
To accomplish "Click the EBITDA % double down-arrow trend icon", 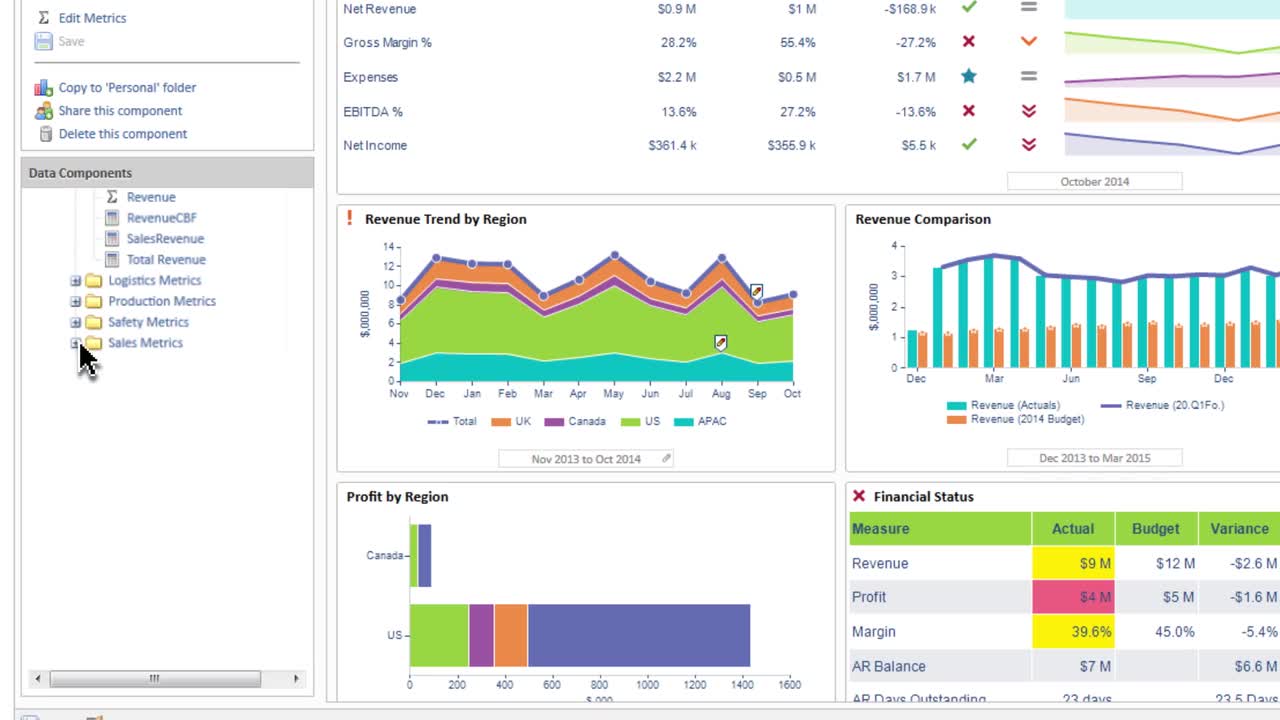I will click(x=1028, y=111).
